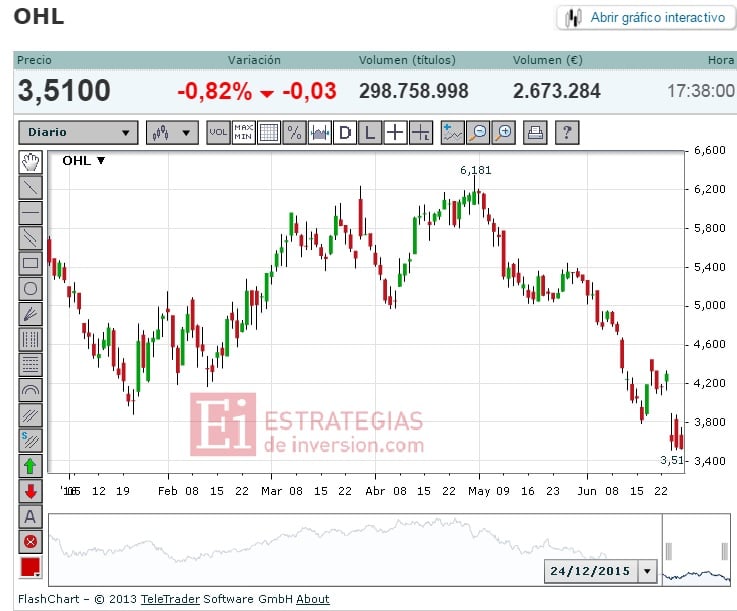
Task: Zoom in with the plus magnifier
Action: coord(504,133)
